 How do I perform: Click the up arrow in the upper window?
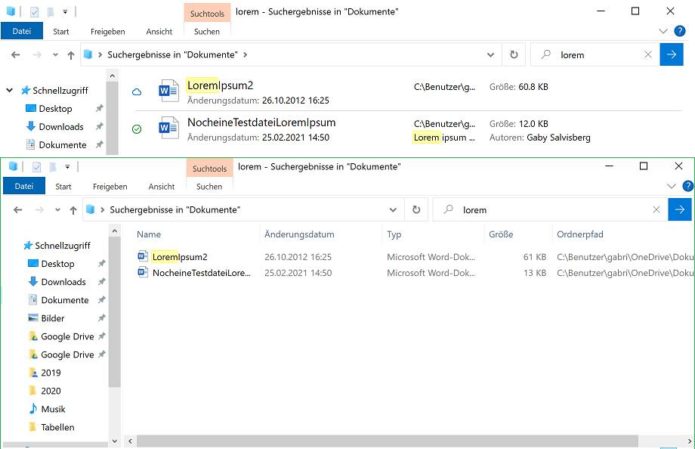(x=73, y=55)
